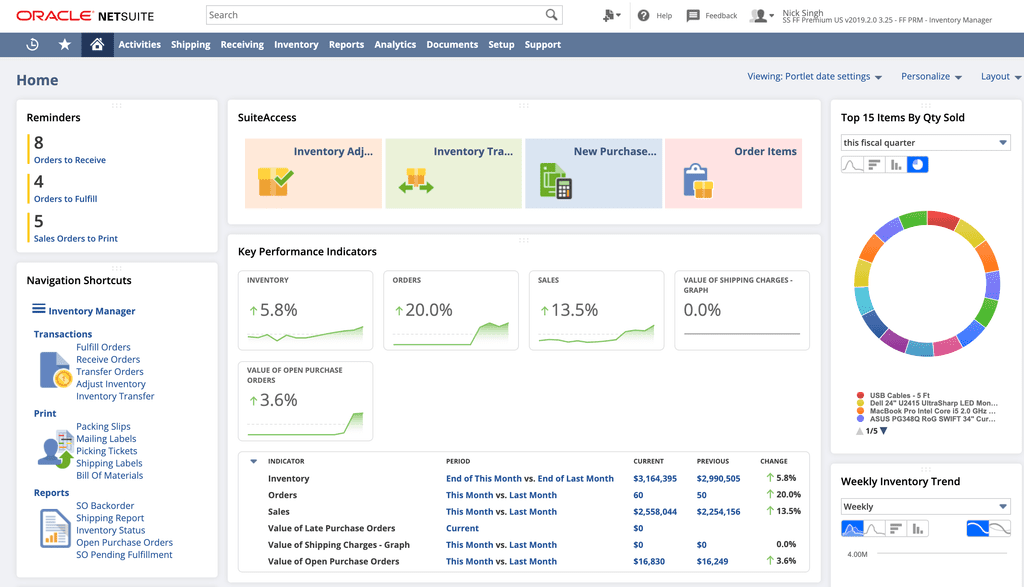This screenshot has width=1024, height=587.
Task: Click the Transactions document coin icon
Action: 56,370
